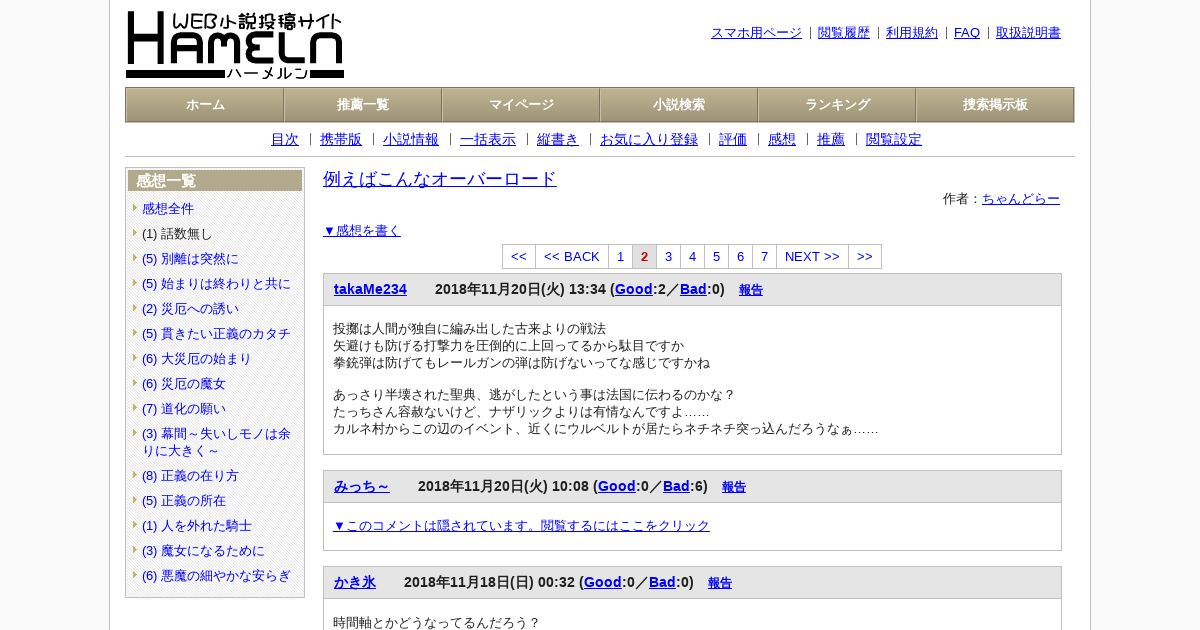This screenshot has height=630, width=1200.
Task: Go to comments page 7
Action: [764, 257]
